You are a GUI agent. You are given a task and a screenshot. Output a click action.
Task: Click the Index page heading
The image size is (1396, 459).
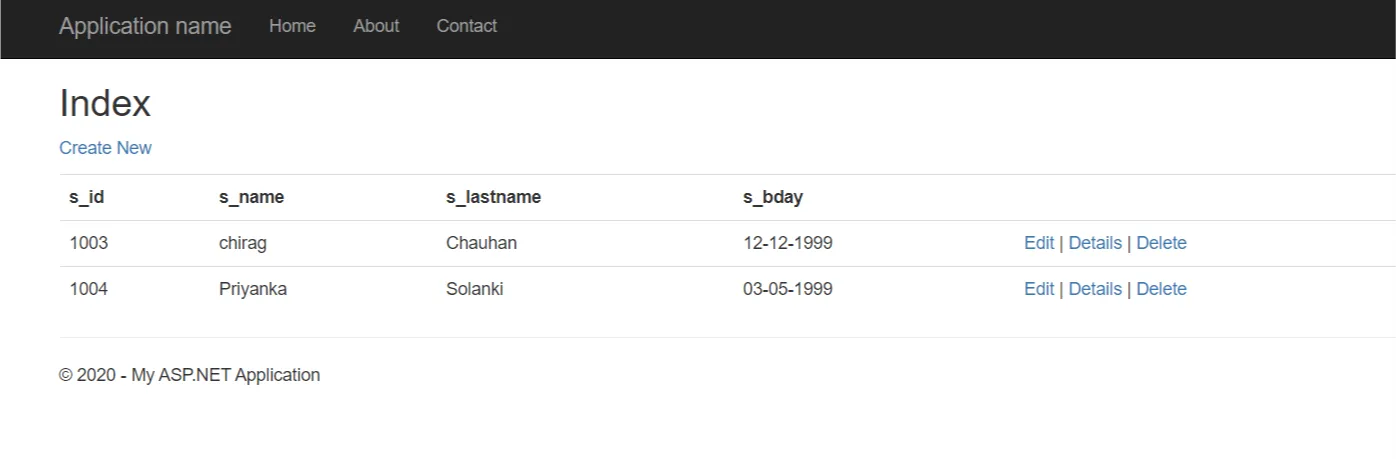tap(105, 104)
